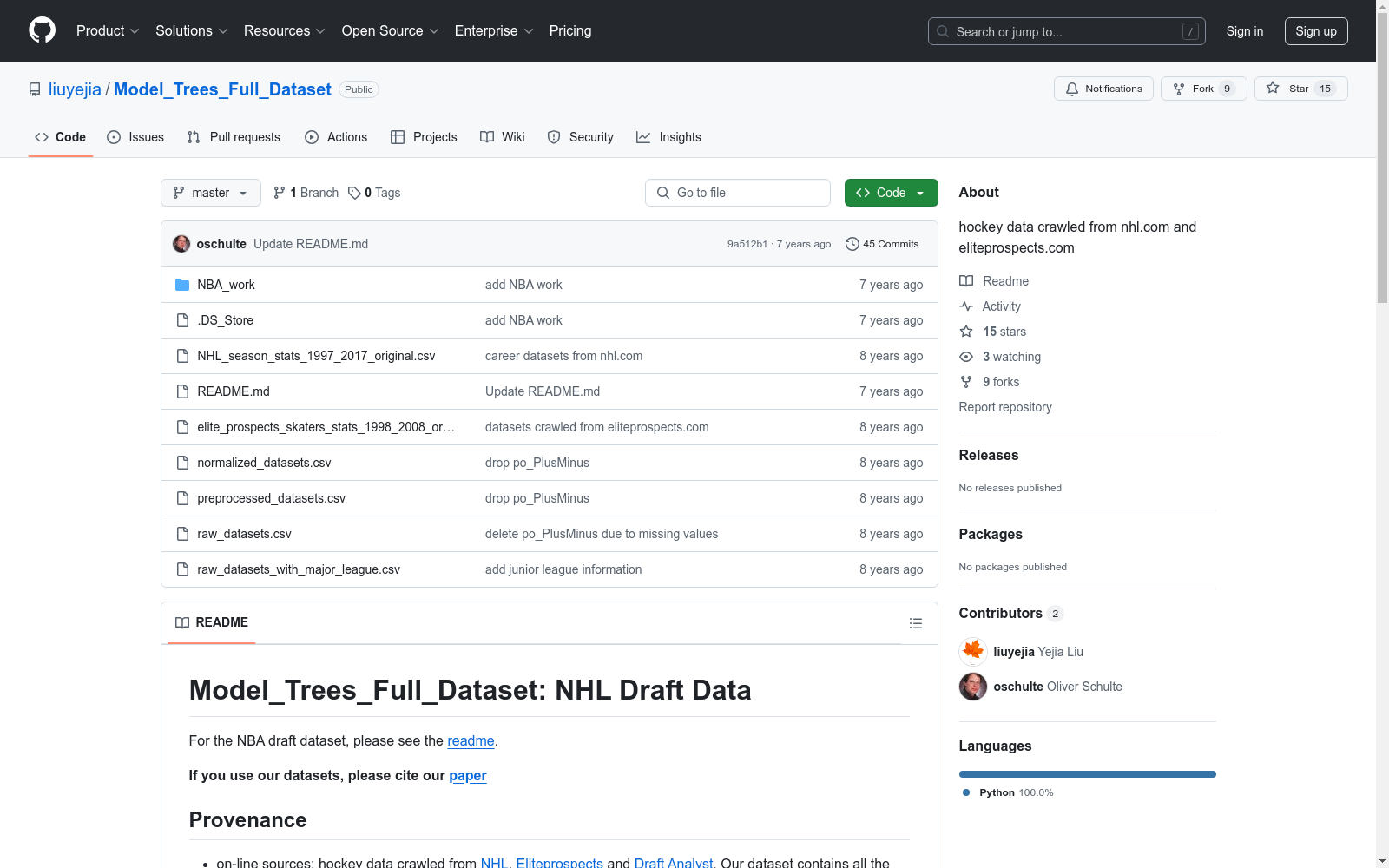The width and height of the screenshot is (1389, 868).
Task: Click the magnifier icon in Go to file
Action: (x=663, y=193)
